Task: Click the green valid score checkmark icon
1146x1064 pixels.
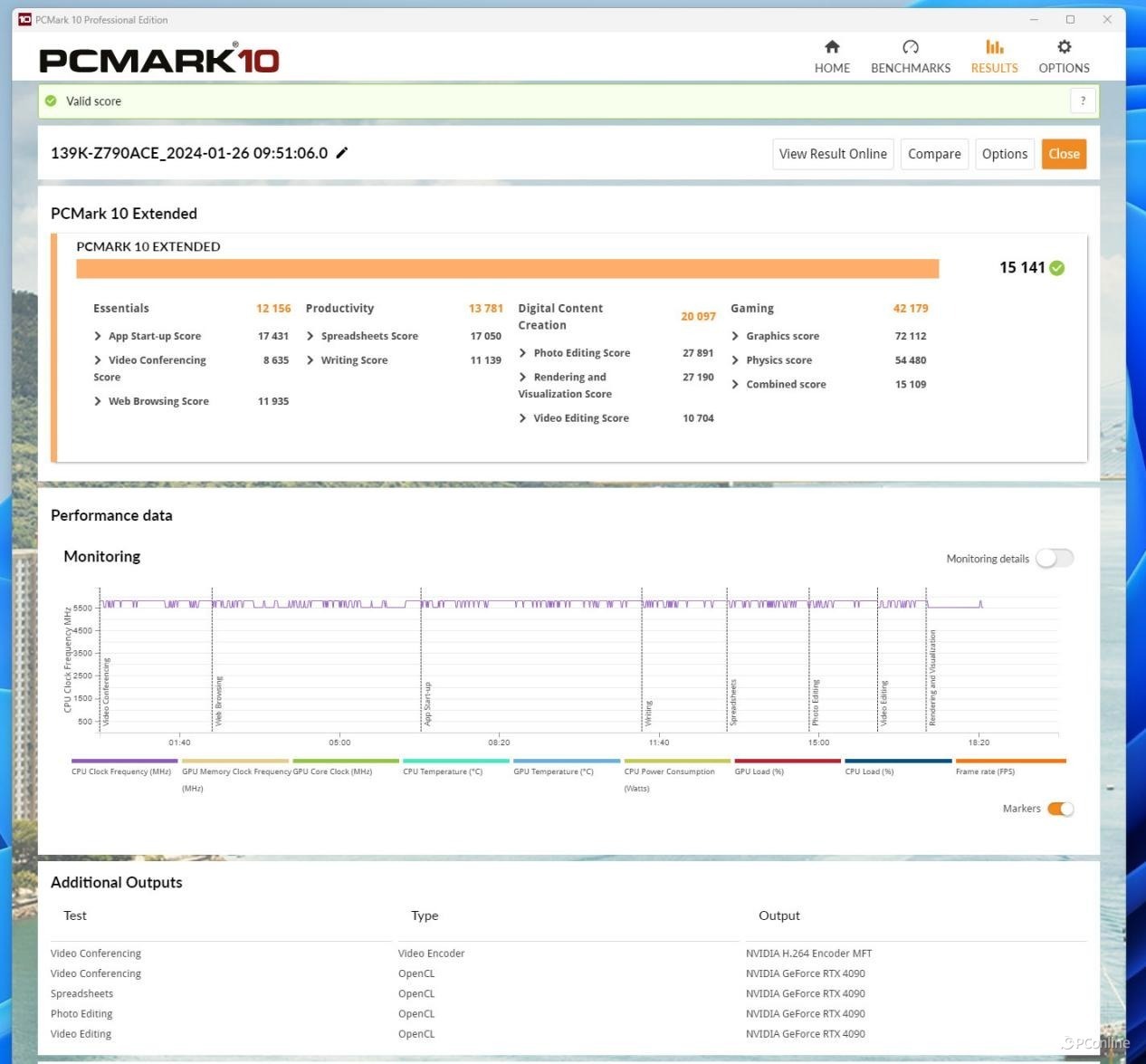Action: (51, 101)
